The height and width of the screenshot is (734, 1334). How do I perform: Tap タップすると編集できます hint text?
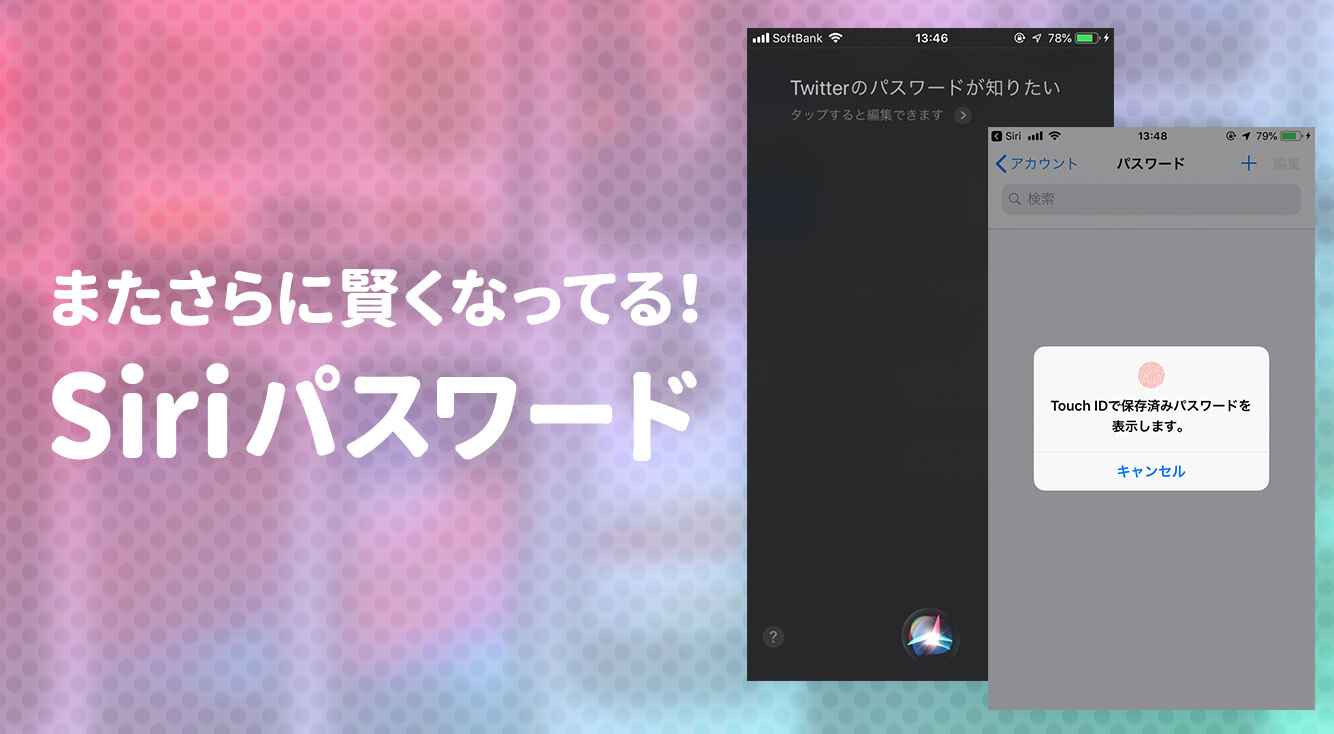[x=867, y=115]
